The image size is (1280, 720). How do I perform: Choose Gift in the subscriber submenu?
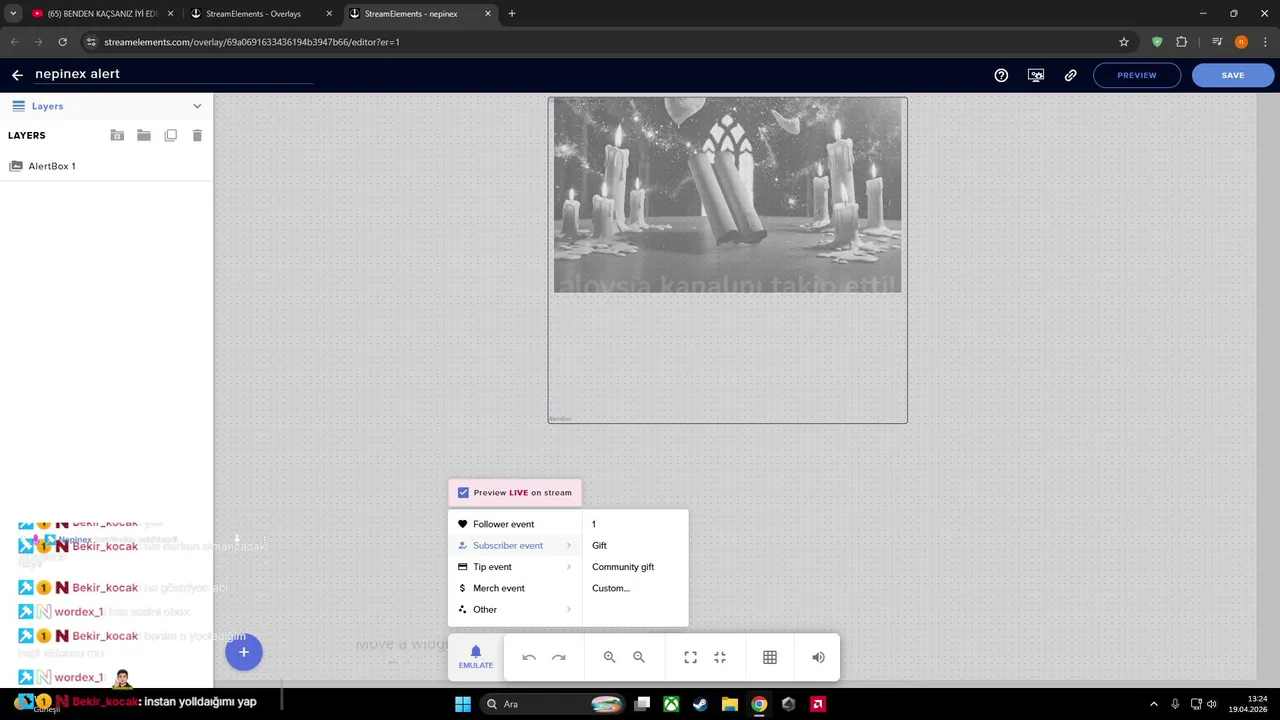(x=635, y=546)
